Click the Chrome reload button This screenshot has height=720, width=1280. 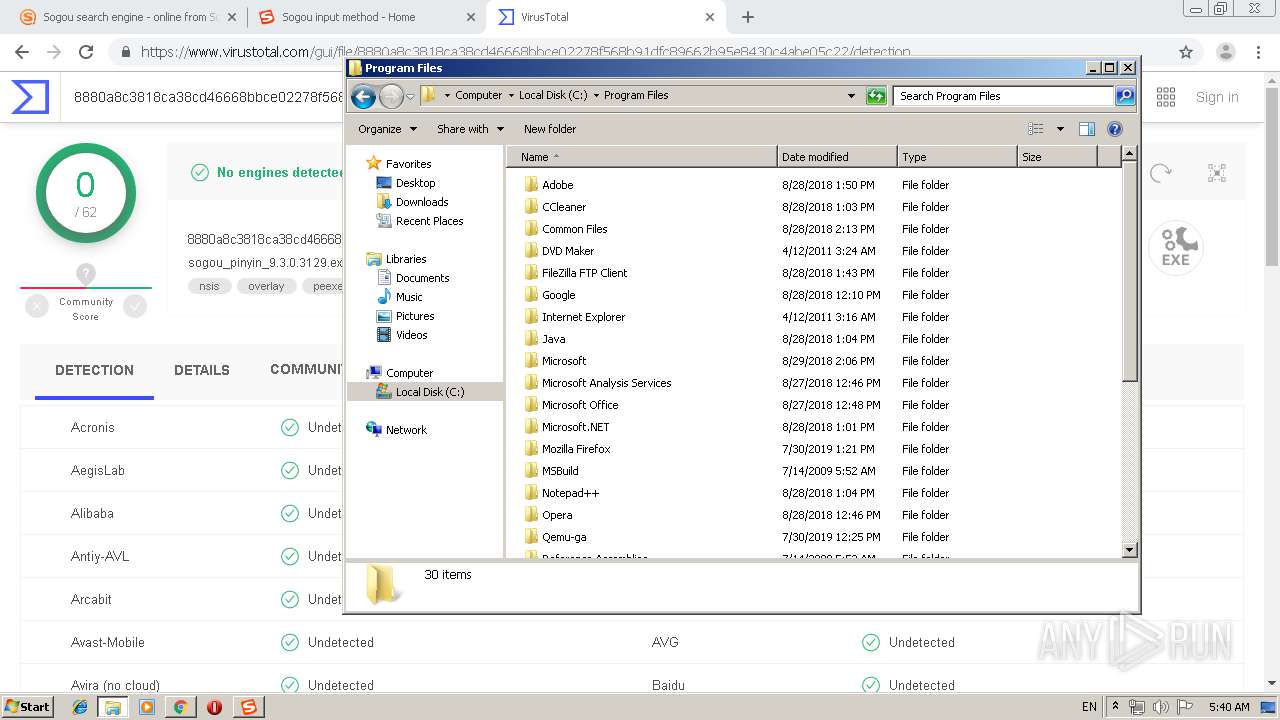pyautogui.click(x=86, y=52)
